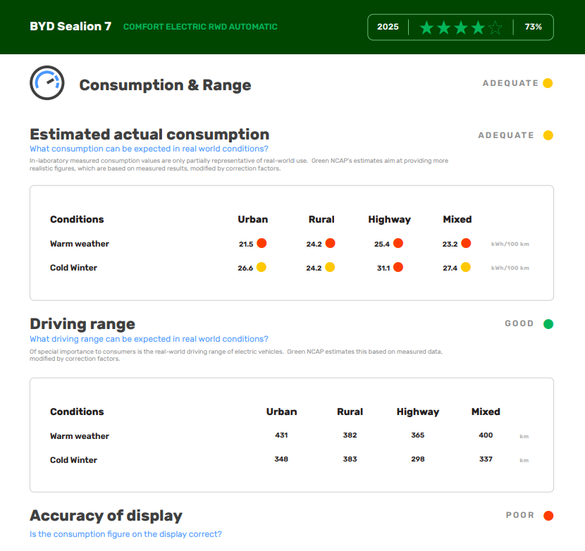Click yellow dot next to cold urban 26.6
The width and height of the screenshot is (585, 551).
point(261,267)
